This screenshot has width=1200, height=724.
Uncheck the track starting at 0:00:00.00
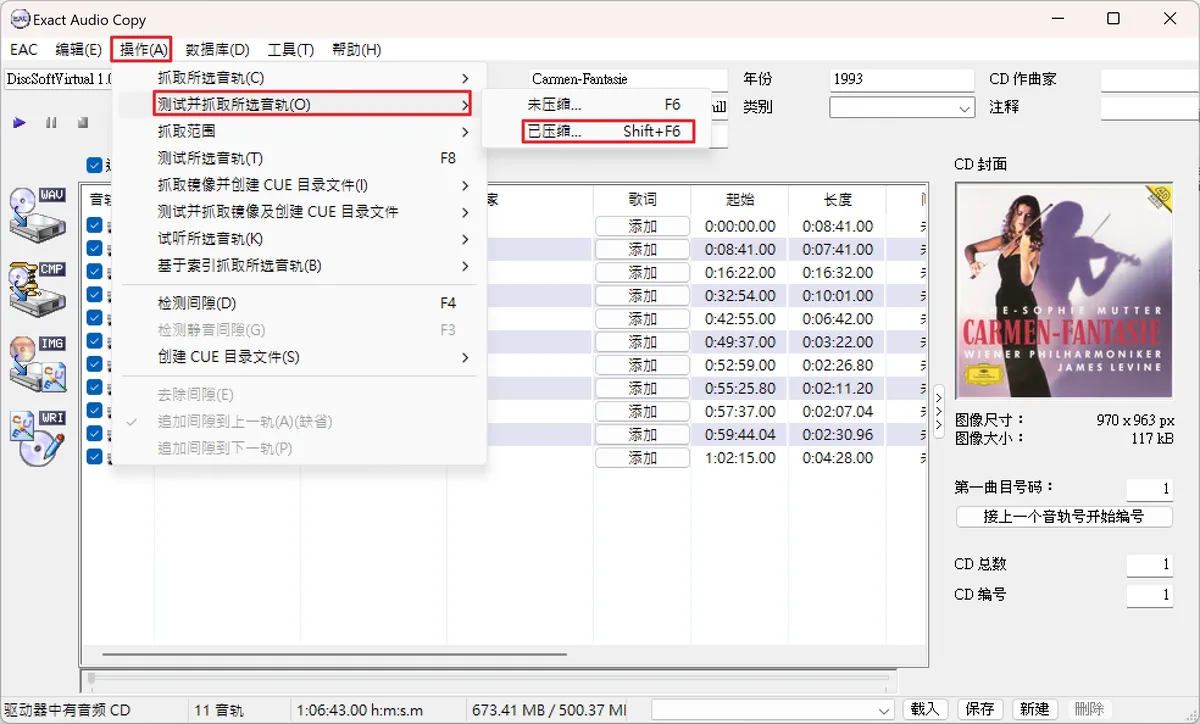(x=94, y=226)
